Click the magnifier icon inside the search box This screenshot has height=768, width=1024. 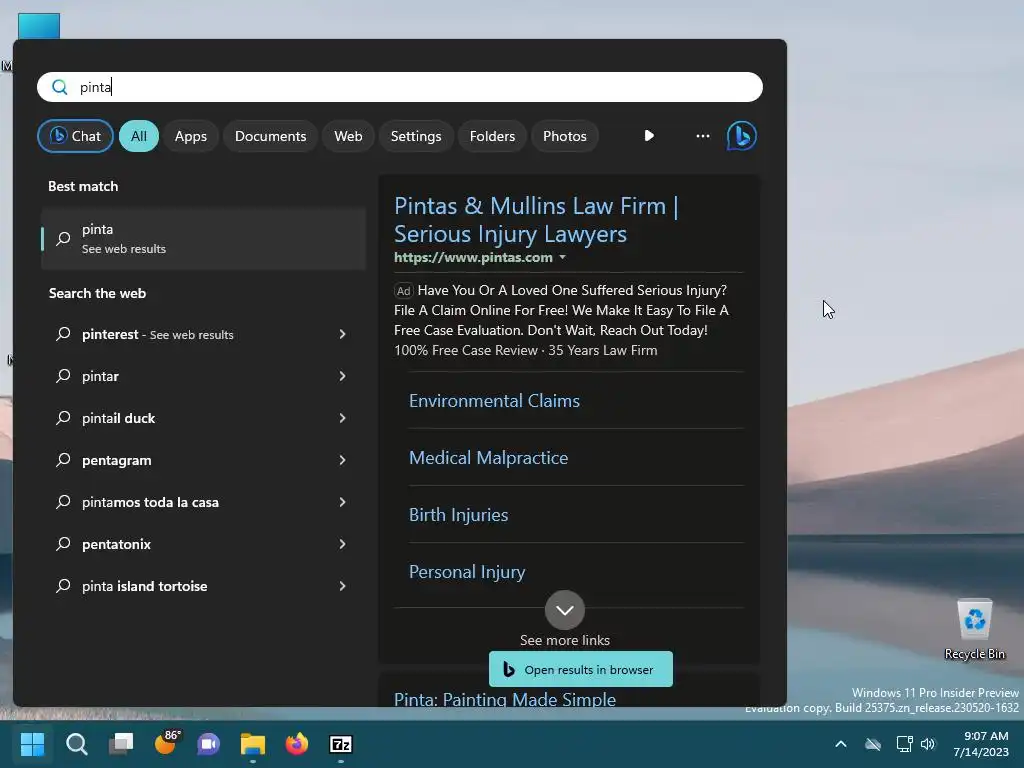point(59,87)
